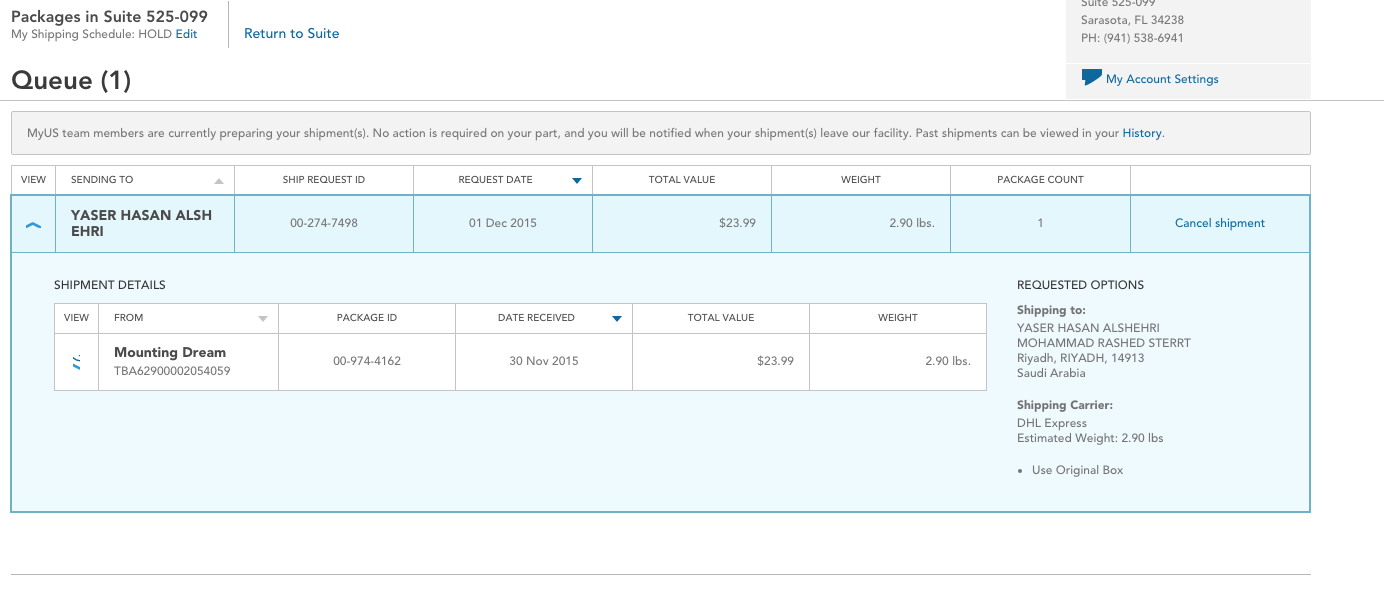The image size is (1384, 589).
Task: Sort by the Ship Request ID column header
Action: 323,180
